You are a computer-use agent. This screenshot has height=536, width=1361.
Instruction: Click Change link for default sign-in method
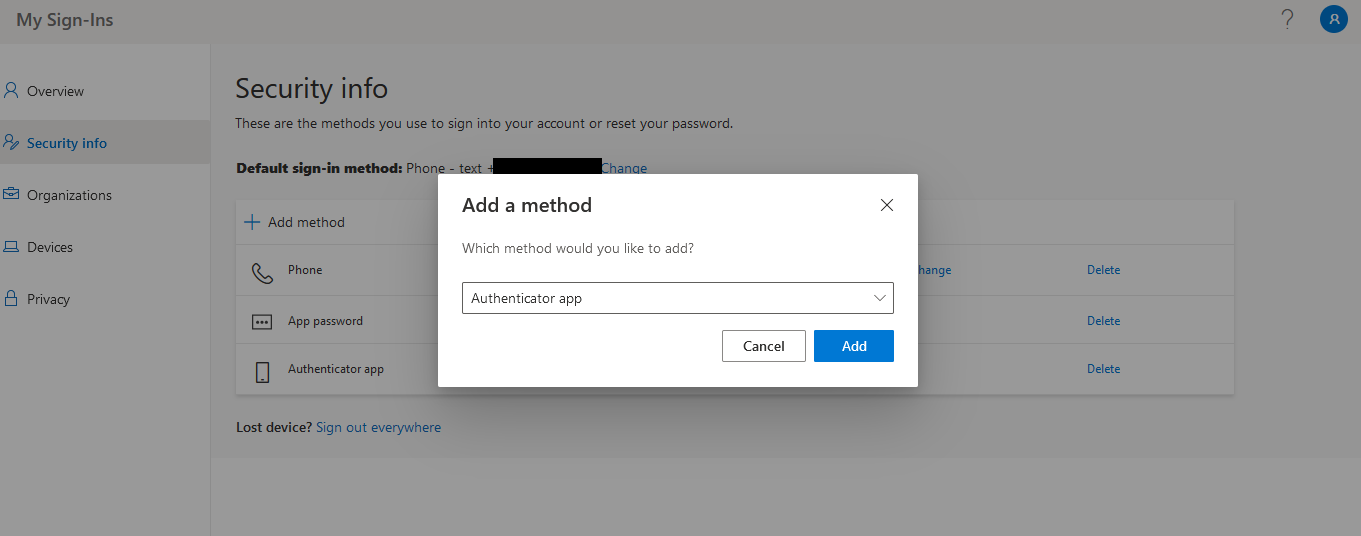click(x=624, y=168)
